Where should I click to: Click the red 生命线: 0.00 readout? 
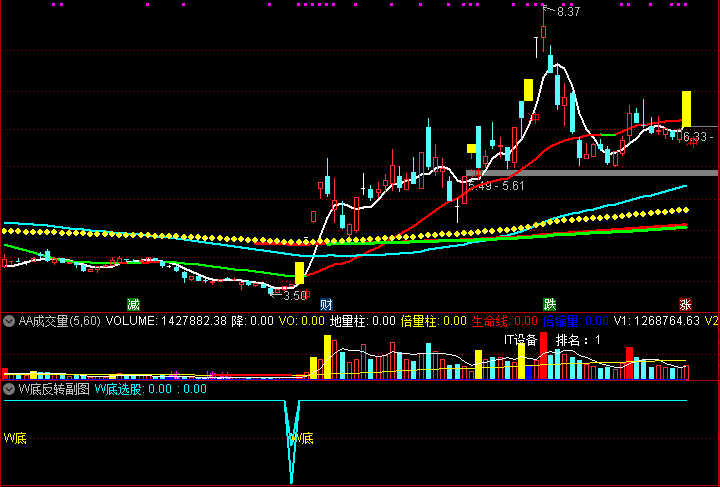click(x=504, y=321)
